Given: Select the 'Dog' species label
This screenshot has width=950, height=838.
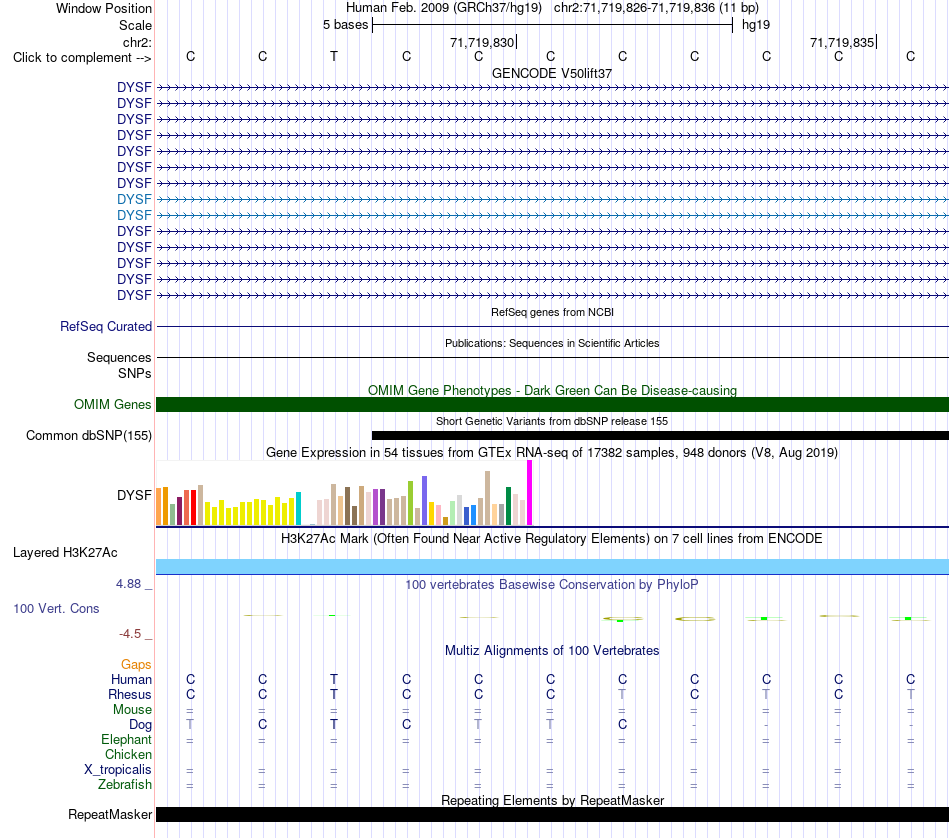Looking at the screenshot, I should click(x=140, y=725).
